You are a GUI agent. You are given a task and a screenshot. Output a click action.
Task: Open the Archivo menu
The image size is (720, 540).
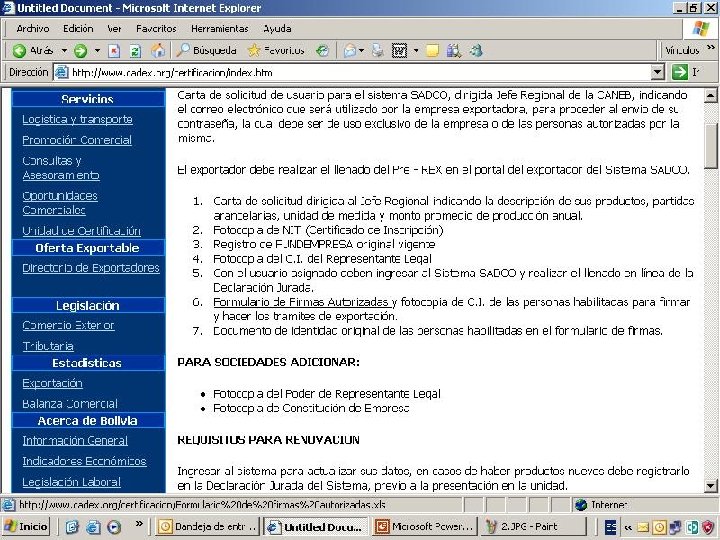tap(33, 28)
